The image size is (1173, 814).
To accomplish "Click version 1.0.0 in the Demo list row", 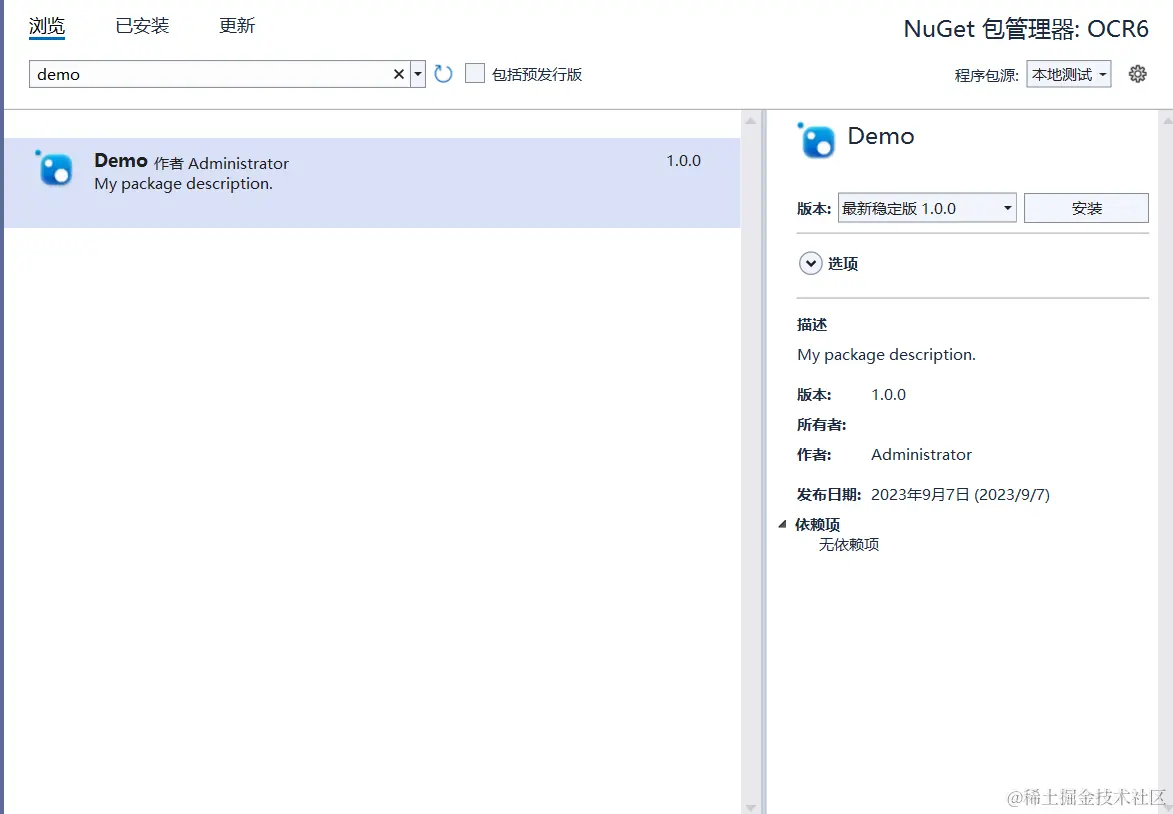I will pos(684,161).
